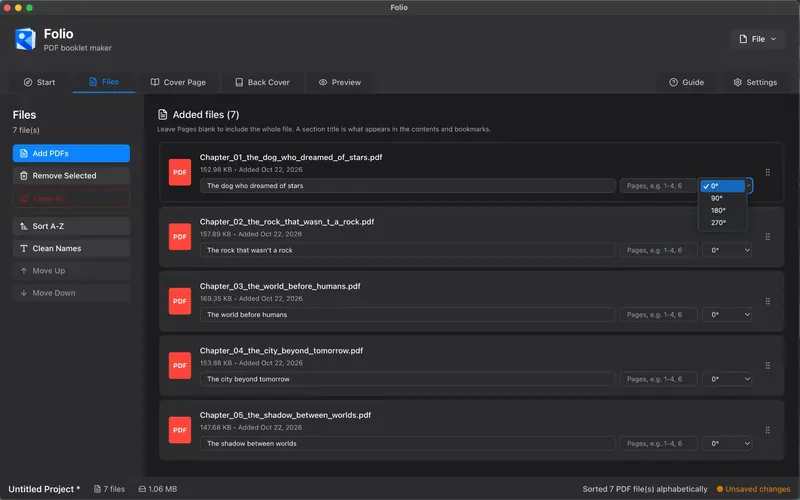Switch to the Start tab
800x500 pixels.
(x=39, y=82)
